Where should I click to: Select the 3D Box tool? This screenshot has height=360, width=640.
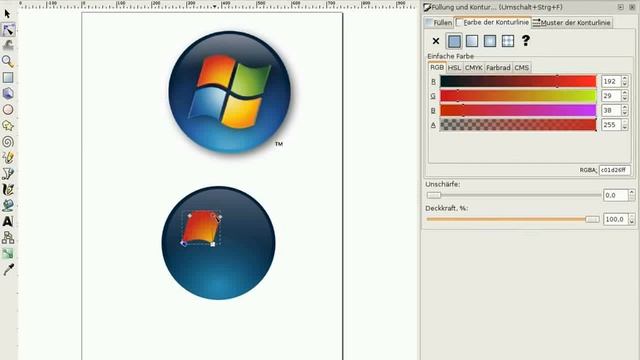click(8, 93)
